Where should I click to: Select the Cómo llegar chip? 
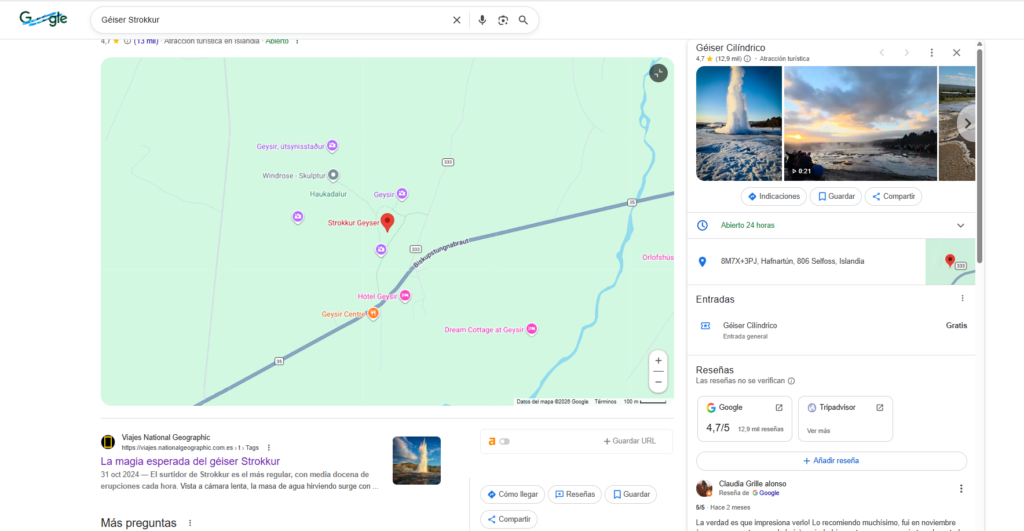(511, 494)
